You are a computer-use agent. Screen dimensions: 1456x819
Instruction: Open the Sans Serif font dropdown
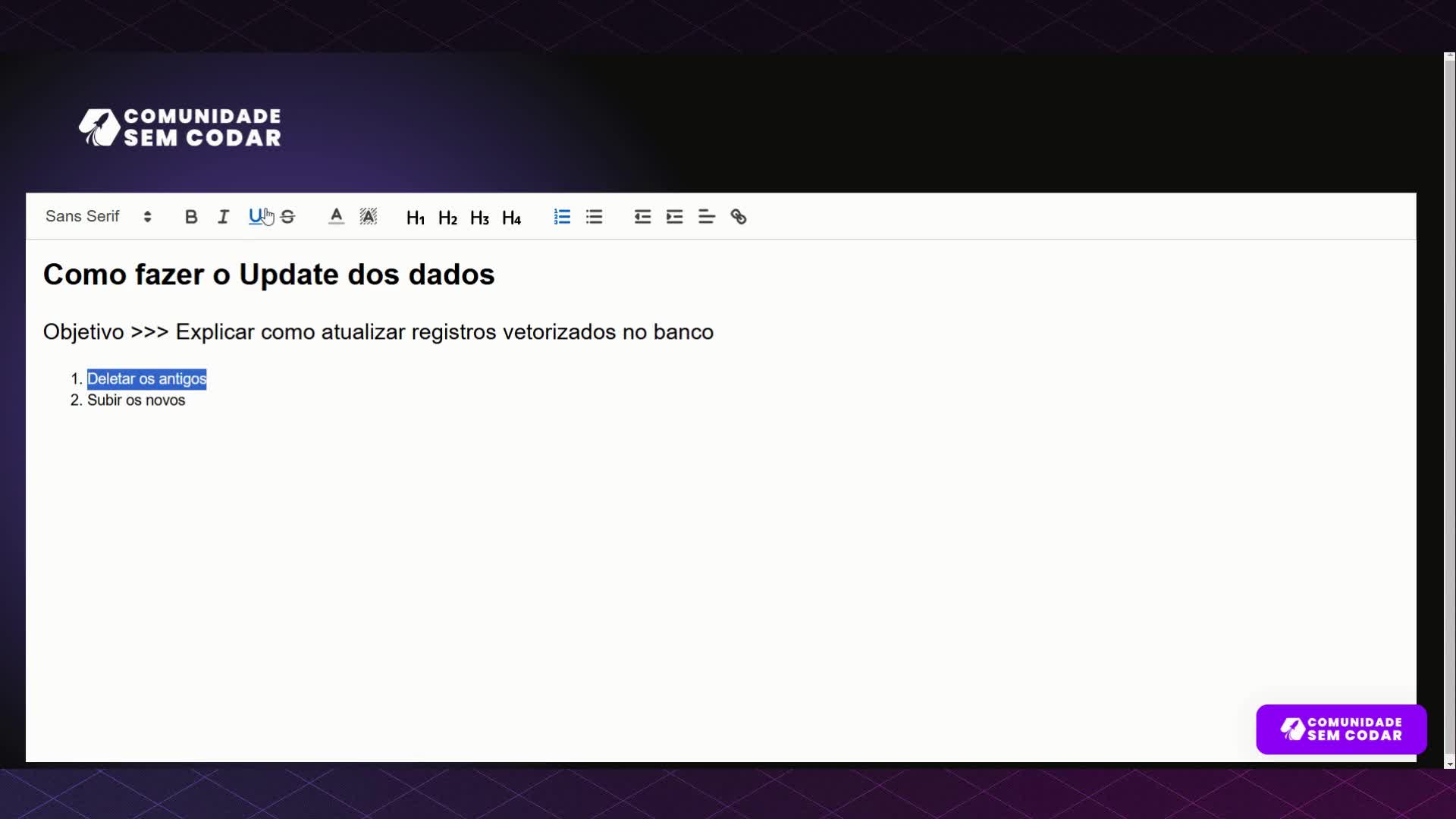pos(99,216)
